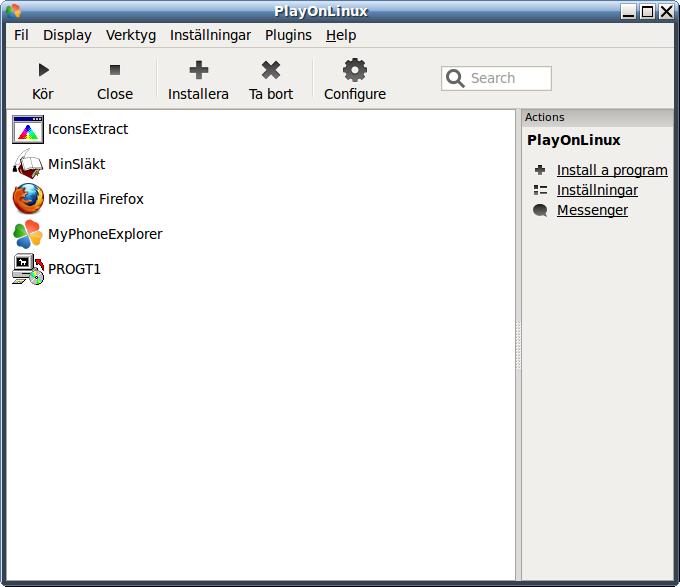The image size is (680, 587).
Task: Click the magnifier icon in search box
Action: [x=455, y=78]
